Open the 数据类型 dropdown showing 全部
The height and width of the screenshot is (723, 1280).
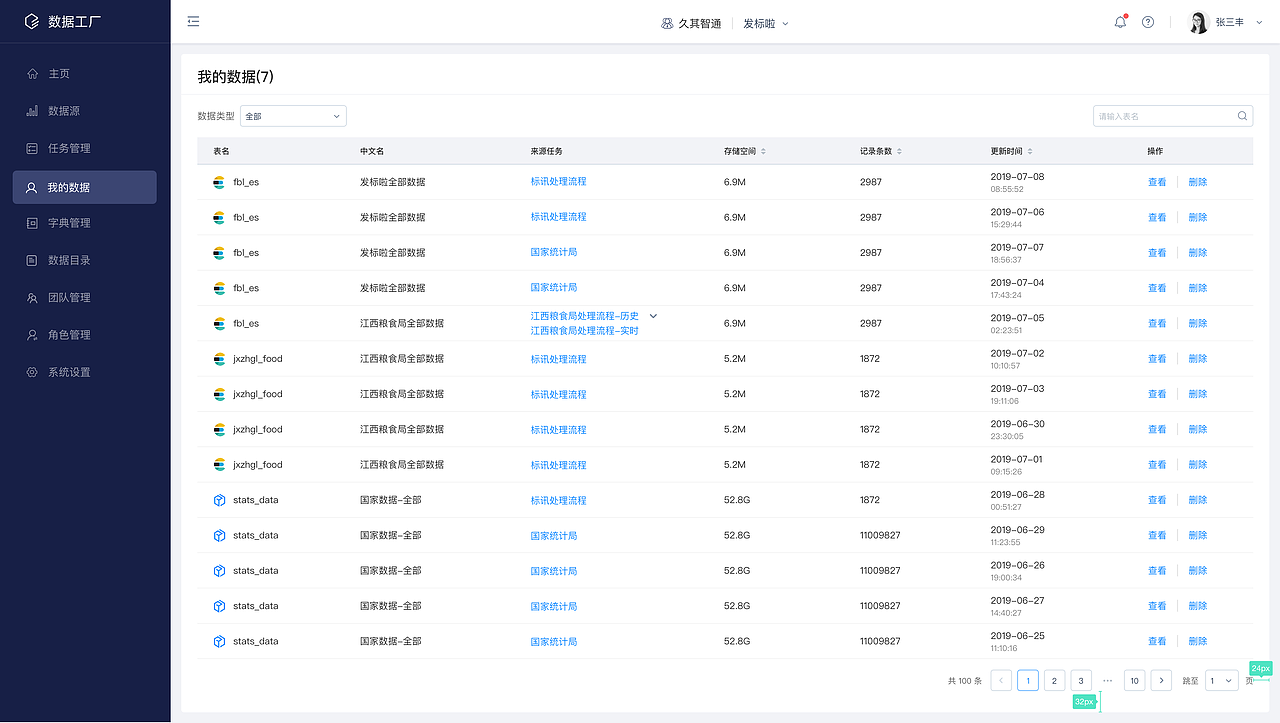292,115
